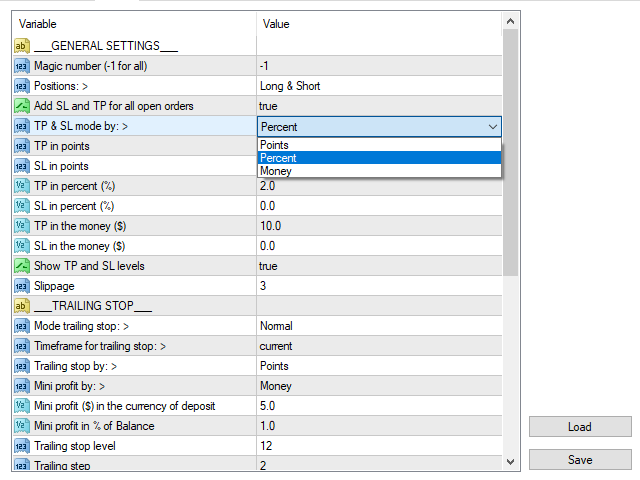Click the boolean icon for Add SL and TP

22,106
